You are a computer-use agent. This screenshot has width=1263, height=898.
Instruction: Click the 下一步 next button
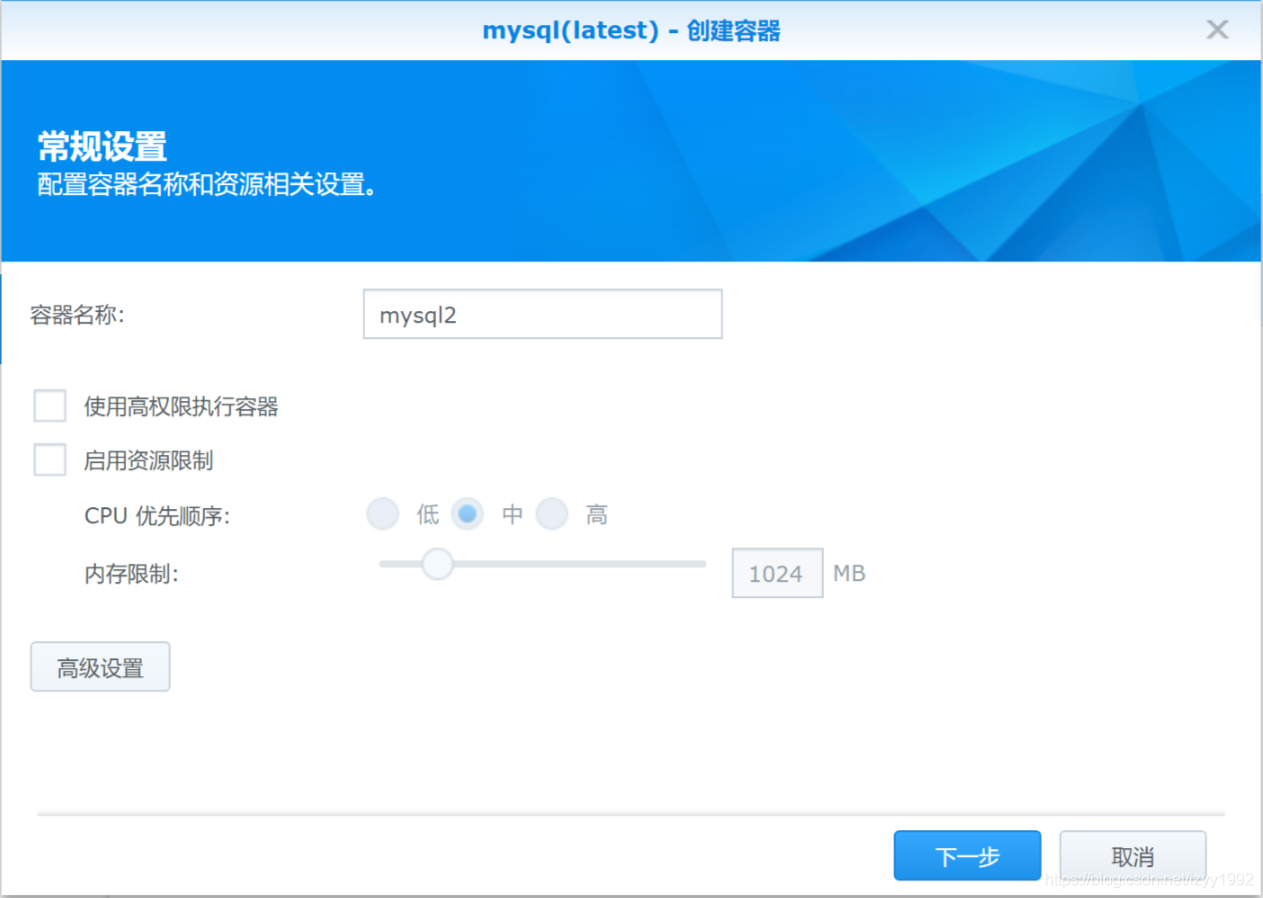click(x=966, y=855)
